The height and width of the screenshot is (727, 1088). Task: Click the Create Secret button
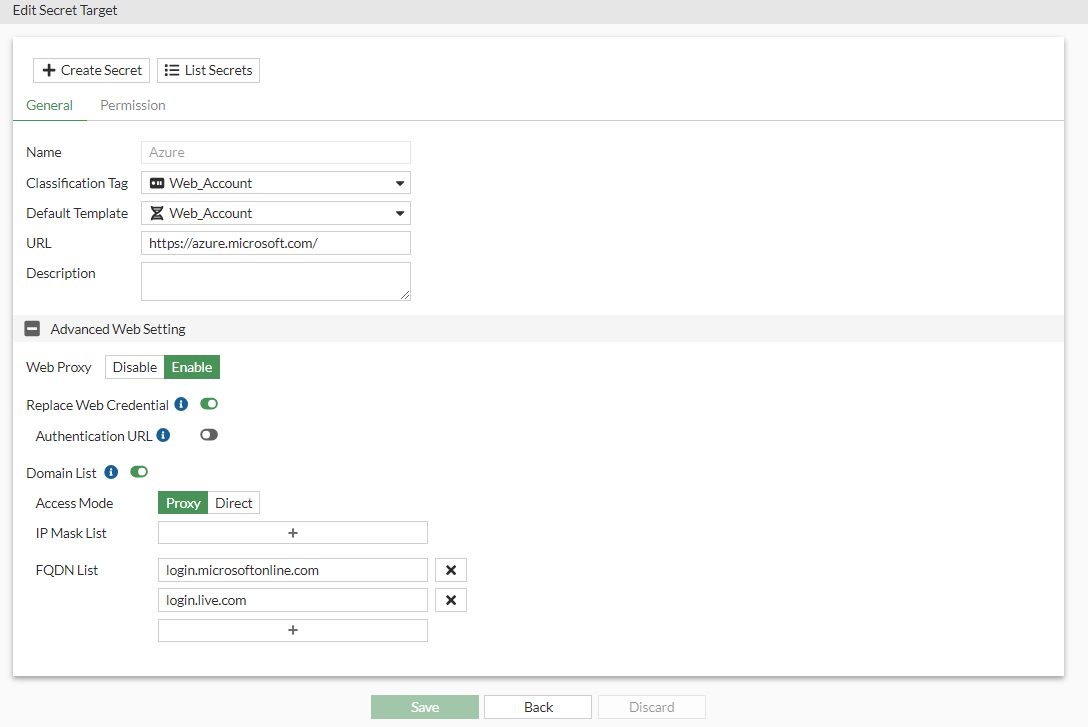tap(92, 70)
